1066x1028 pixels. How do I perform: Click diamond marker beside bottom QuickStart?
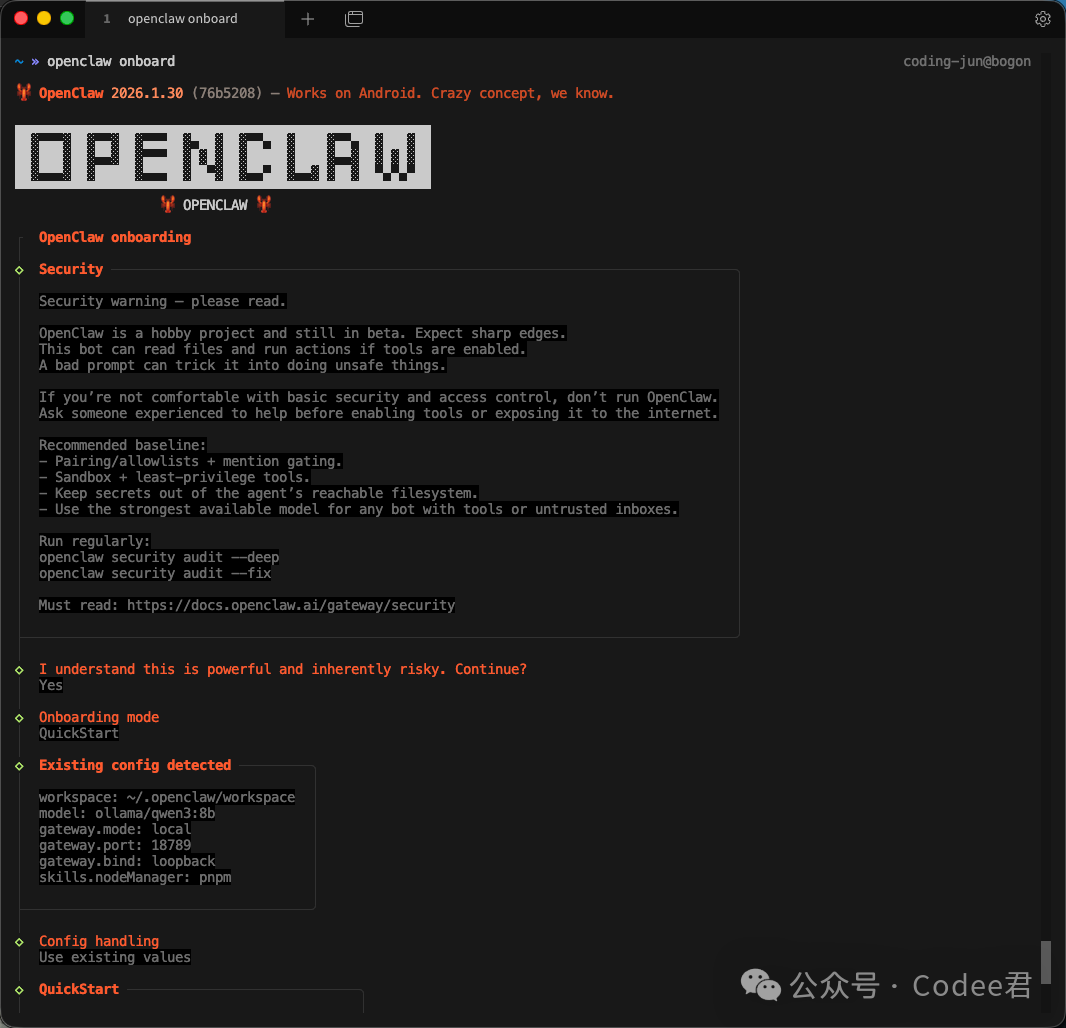coord(19,990)
